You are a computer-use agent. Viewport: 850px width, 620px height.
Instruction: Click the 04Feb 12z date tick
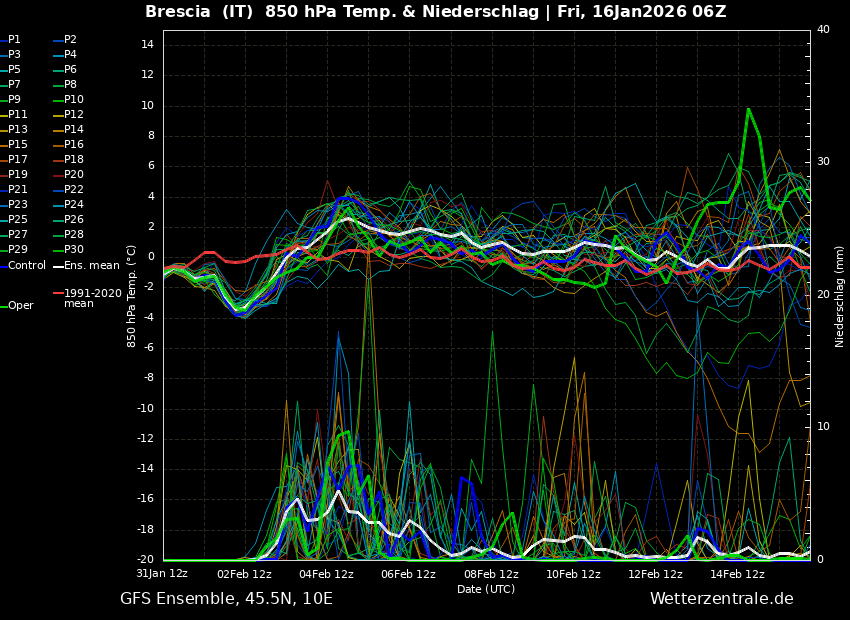pos(326,574)
